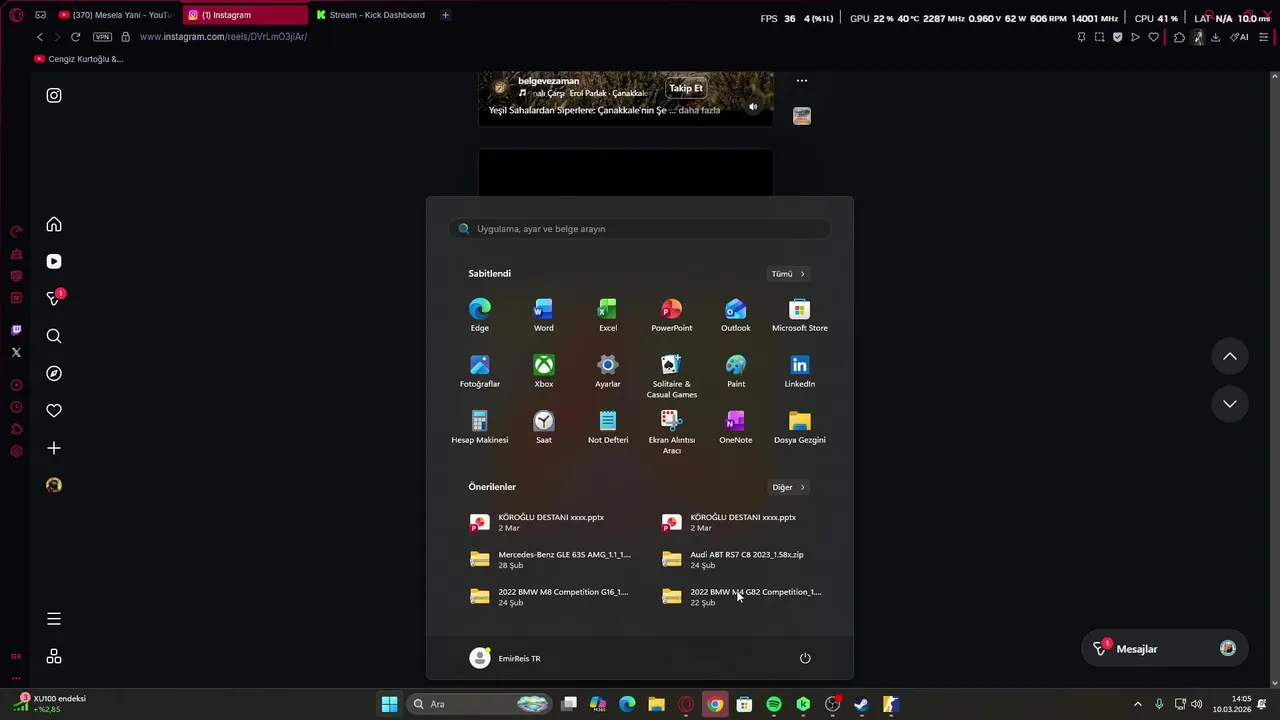1280x720 pixels.
Task: Toggle Opera VPN badge in address bar
Action: [102, 37]
